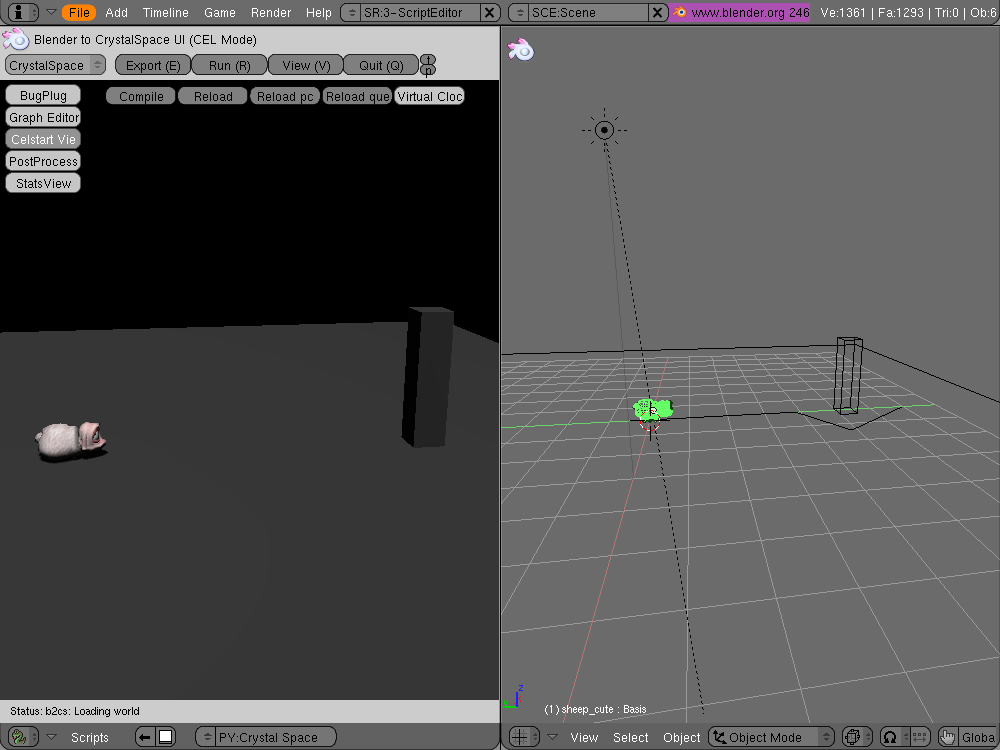Open the viewport draw type cube selector

[857, 737]
